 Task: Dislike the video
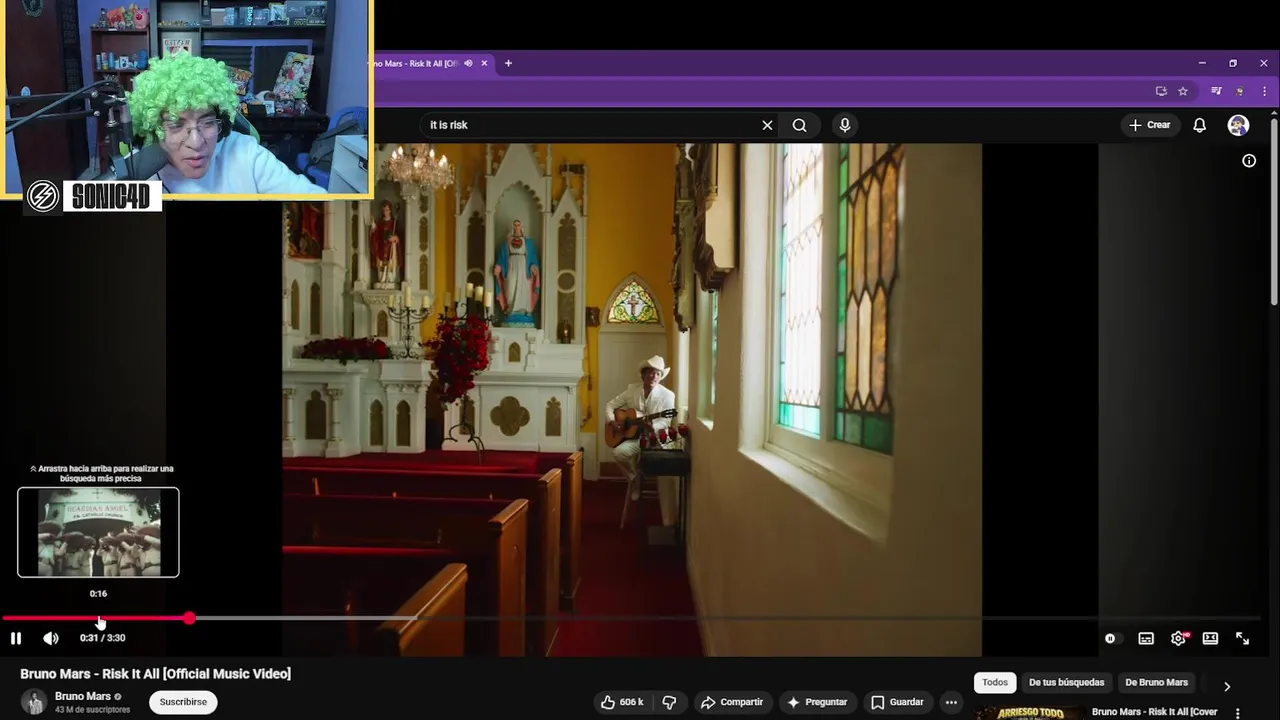coord(669,702)
